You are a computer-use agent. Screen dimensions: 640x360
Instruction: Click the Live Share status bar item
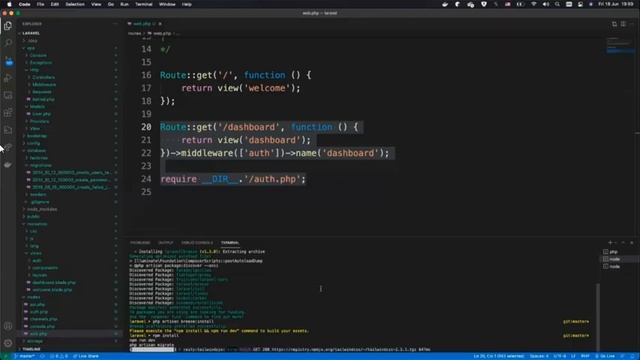86,356
